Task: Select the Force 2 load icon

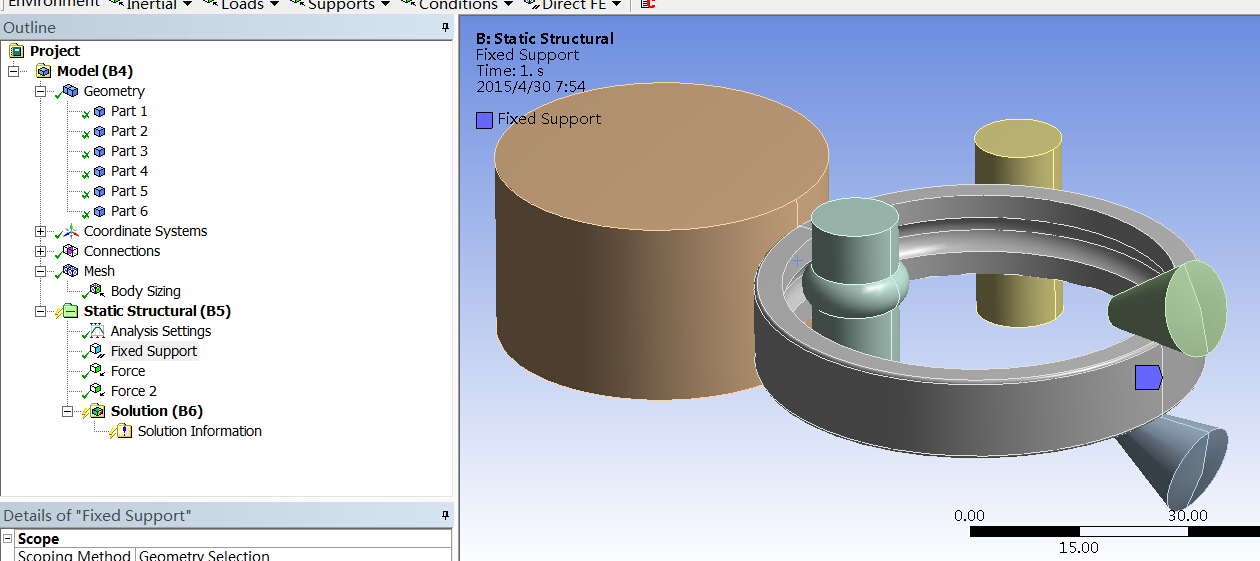Action: [97, 391]
